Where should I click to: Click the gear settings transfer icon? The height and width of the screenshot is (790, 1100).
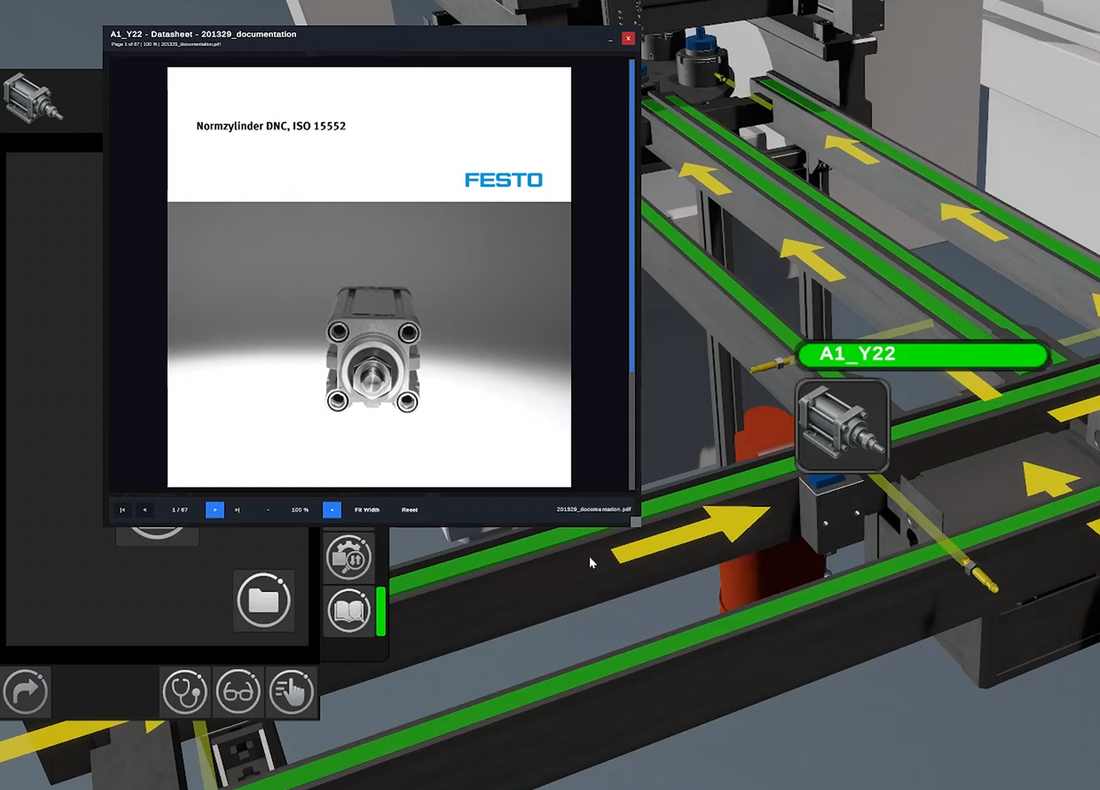pyautogui.click(x=349, y=557)
